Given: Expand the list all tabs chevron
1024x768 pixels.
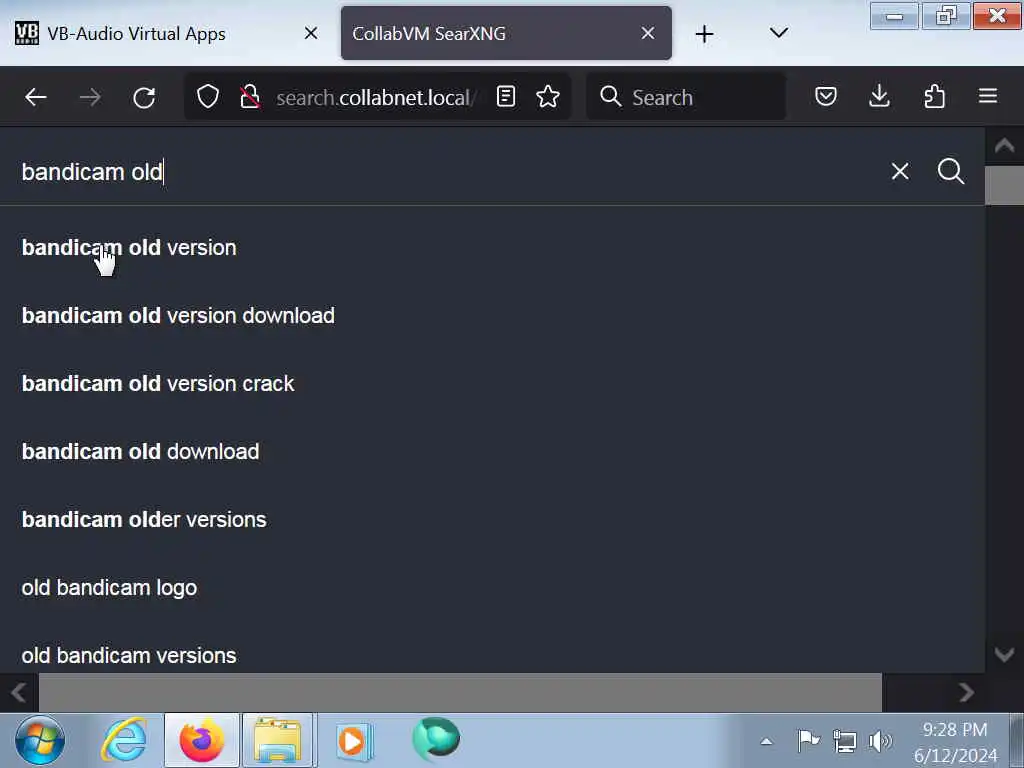Looking at the screenshot, I should click(x=778, y=33).
